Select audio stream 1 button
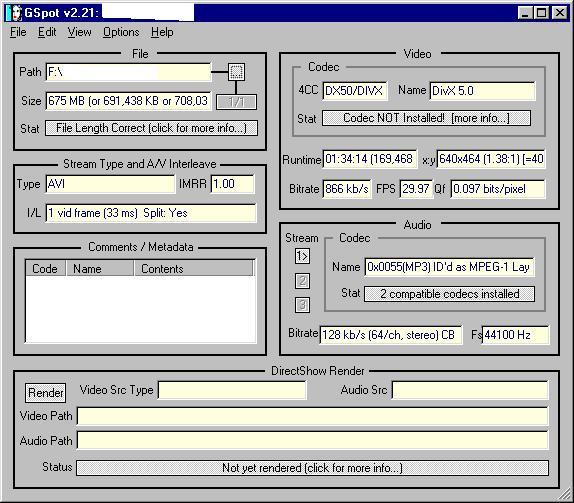574x503 pixels. tap(302, 256)
